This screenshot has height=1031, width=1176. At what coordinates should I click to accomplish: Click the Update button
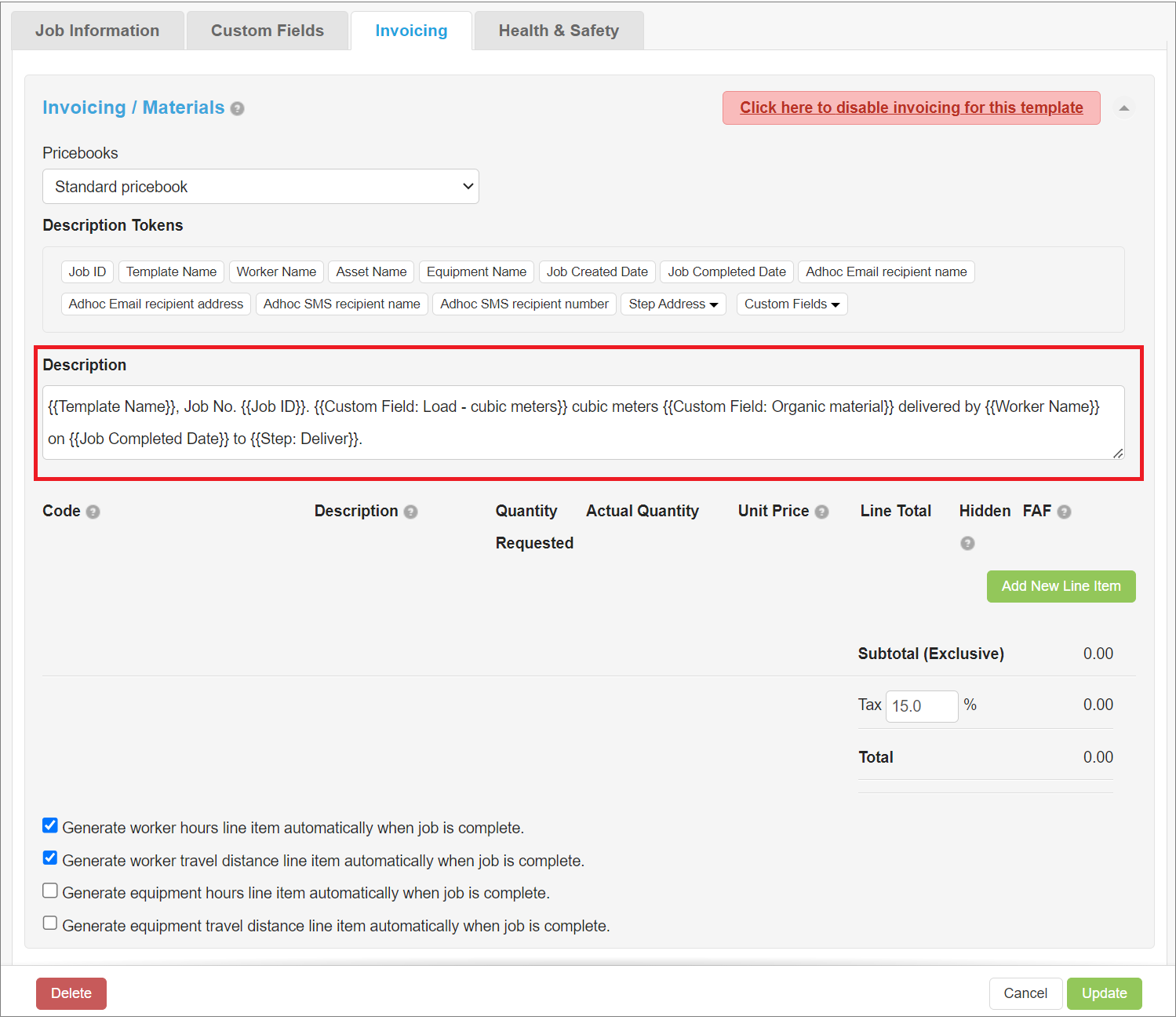[1104, 993]
